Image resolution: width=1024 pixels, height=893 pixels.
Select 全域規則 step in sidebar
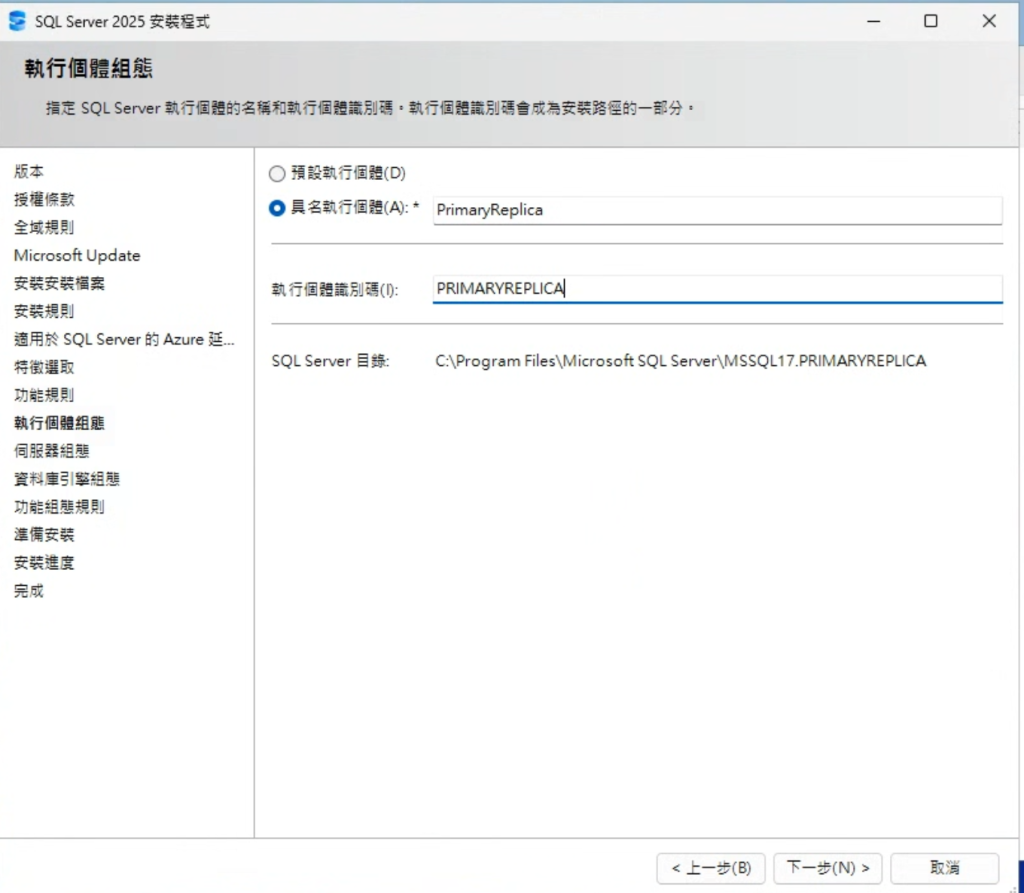44,227
